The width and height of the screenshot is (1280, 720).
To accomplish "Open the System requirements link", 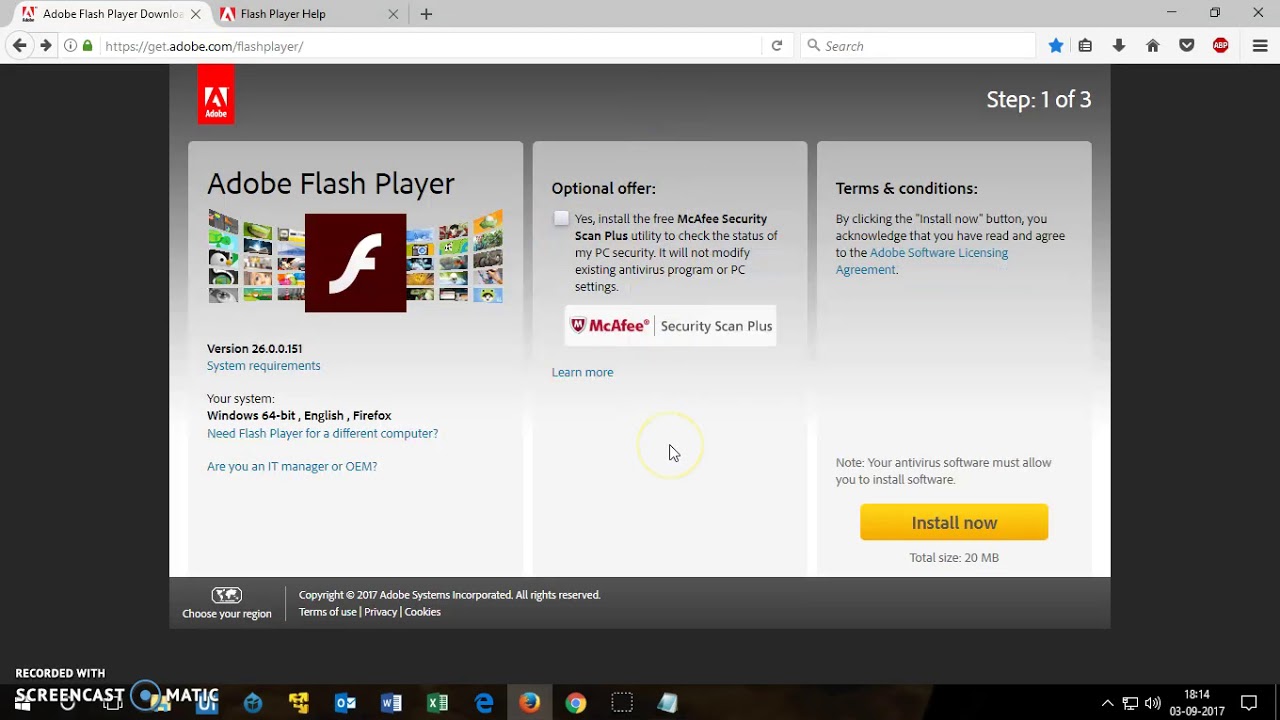I will click(264, 366).
